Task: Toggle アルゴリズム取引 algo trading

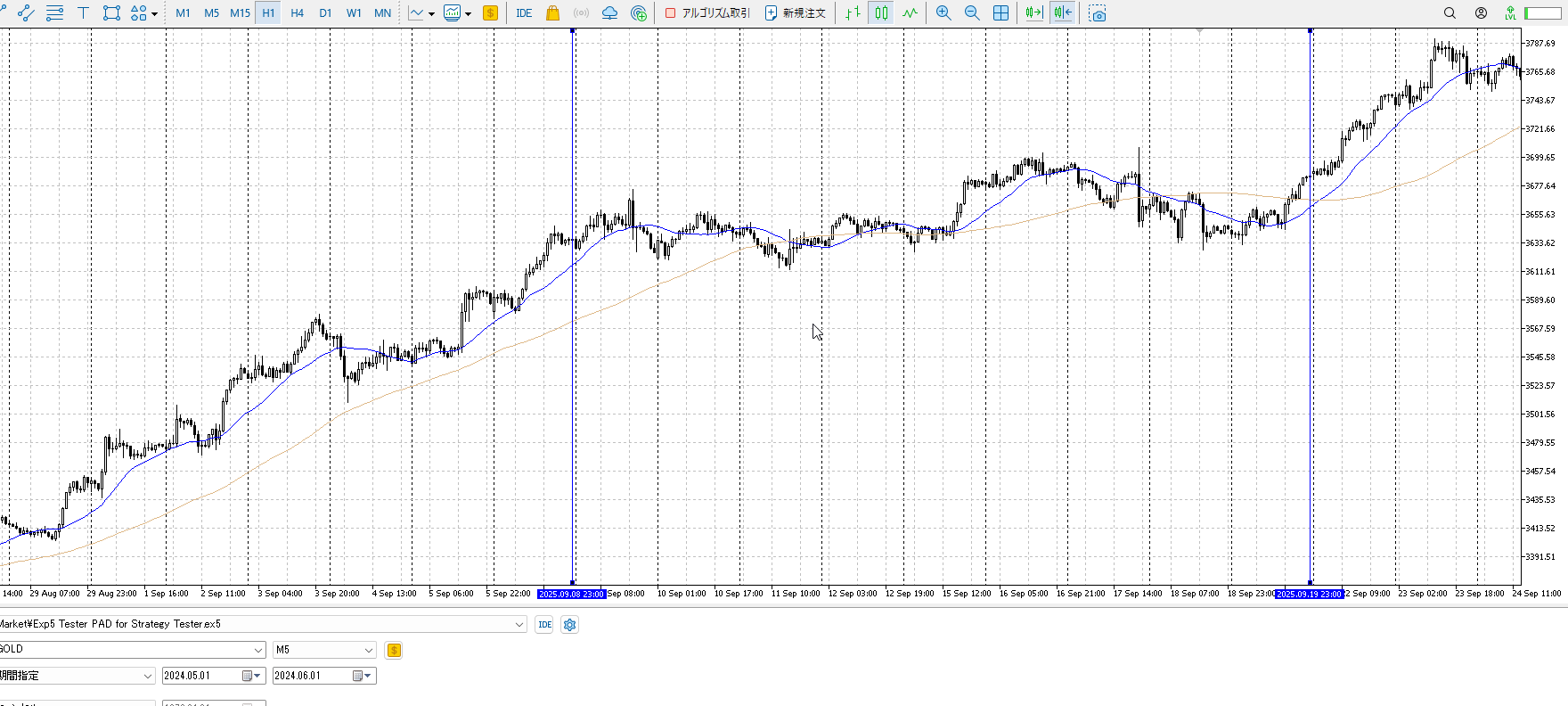Action: point(708,13)
